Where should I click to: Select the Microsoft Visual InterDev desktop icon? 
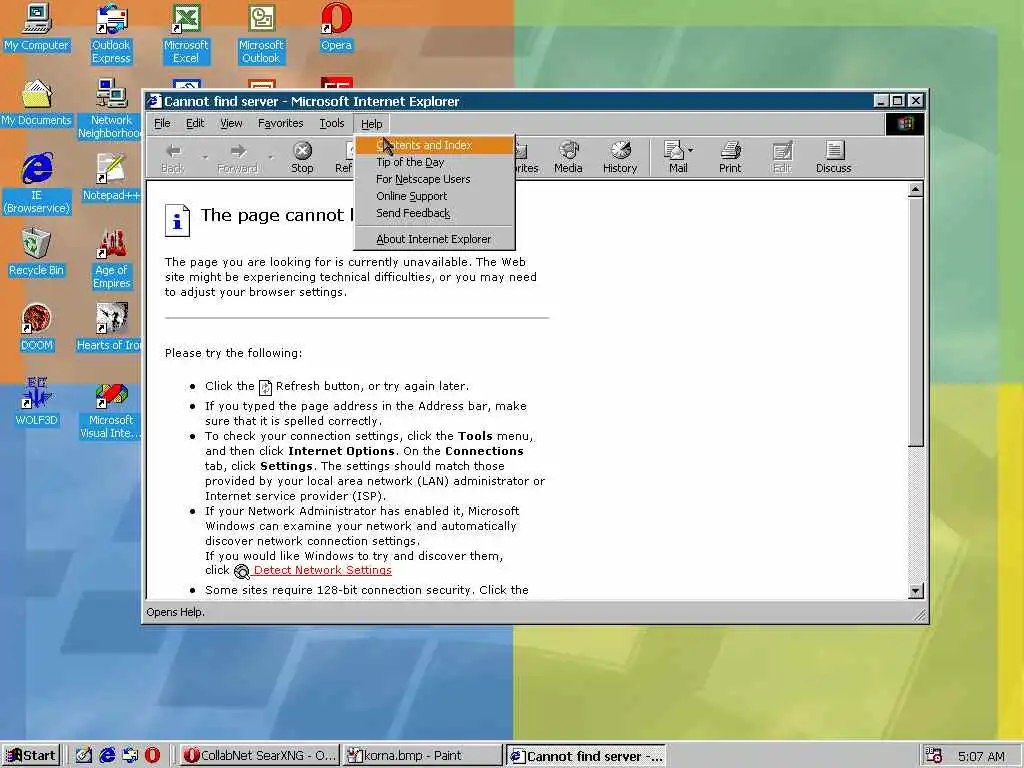(x=110, y=409)
